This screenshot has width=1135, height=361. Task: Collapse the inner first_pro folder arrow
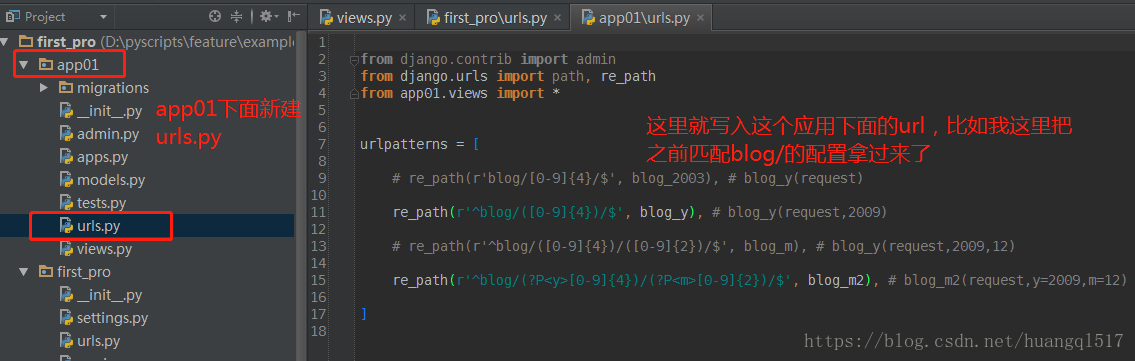(24, 272)
